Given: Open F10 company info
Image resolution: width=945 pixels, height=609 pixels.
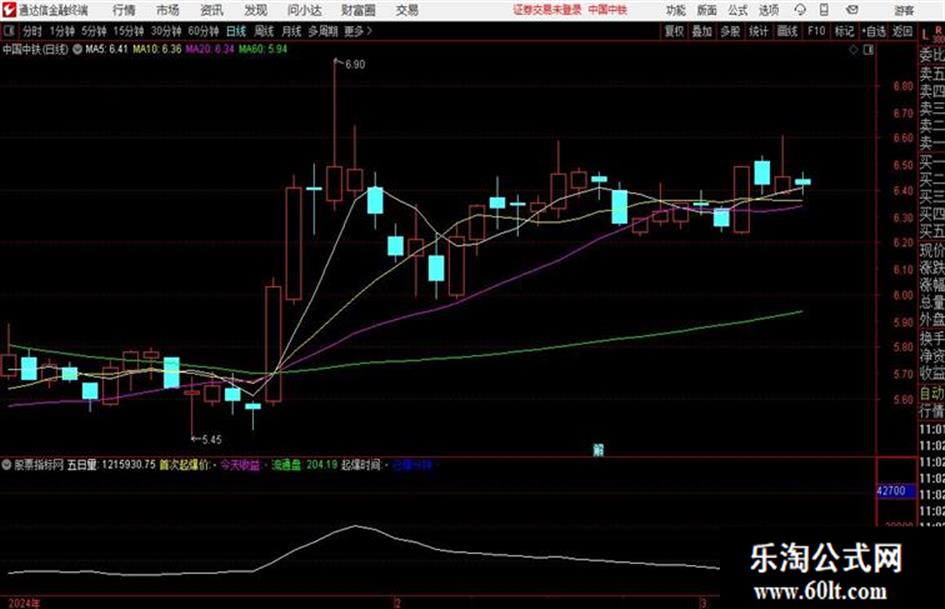Looking at the screenshot, I should pyautogui.click(x=817, y=31).
